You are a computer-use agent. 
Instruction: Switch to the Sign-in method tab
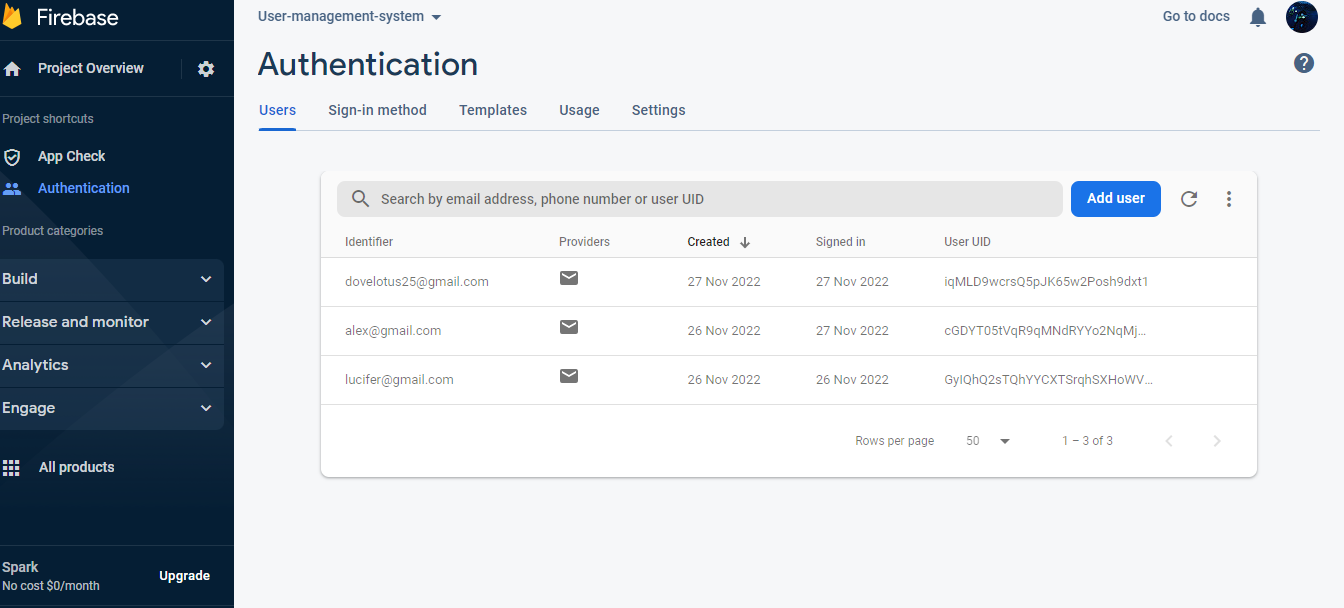(377, 110)
